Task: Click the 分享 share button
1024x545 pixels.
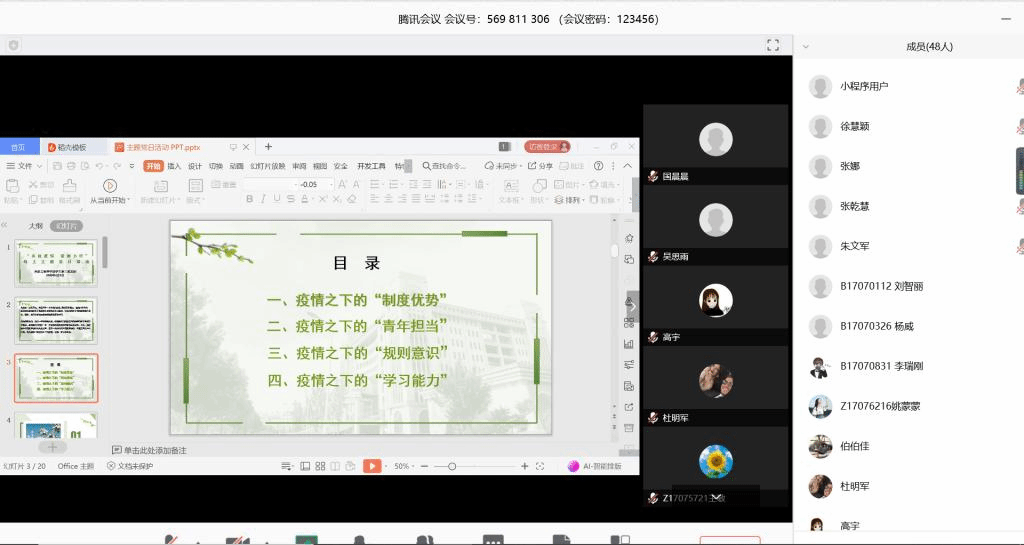Action: pyautogui.click(x=540, y=166)
